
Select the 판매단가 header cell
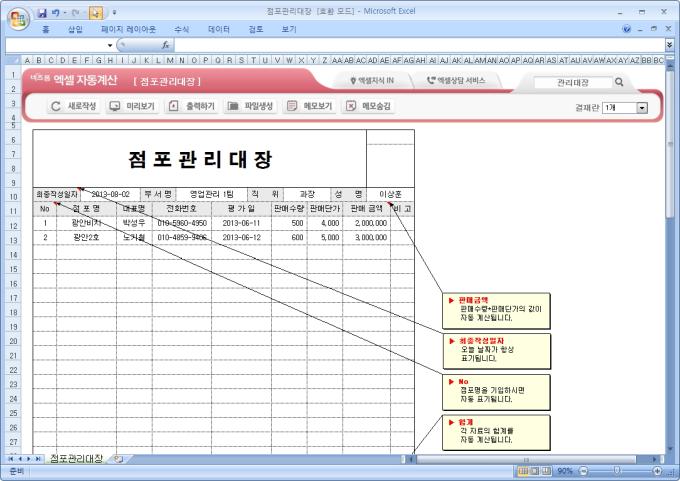[x=324, y=209]
